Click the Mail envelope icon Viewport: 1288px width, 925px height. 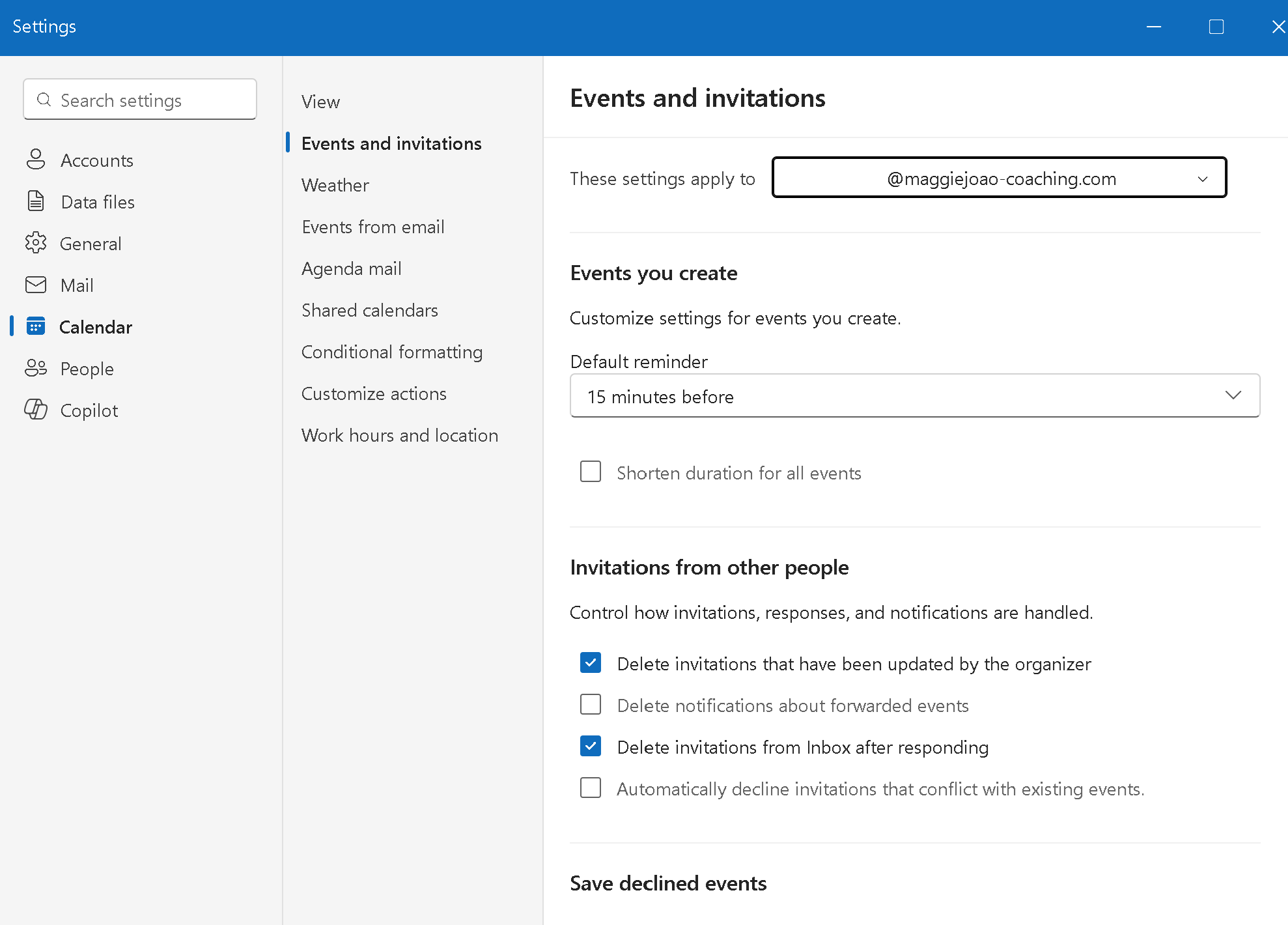tap(36, 285)
